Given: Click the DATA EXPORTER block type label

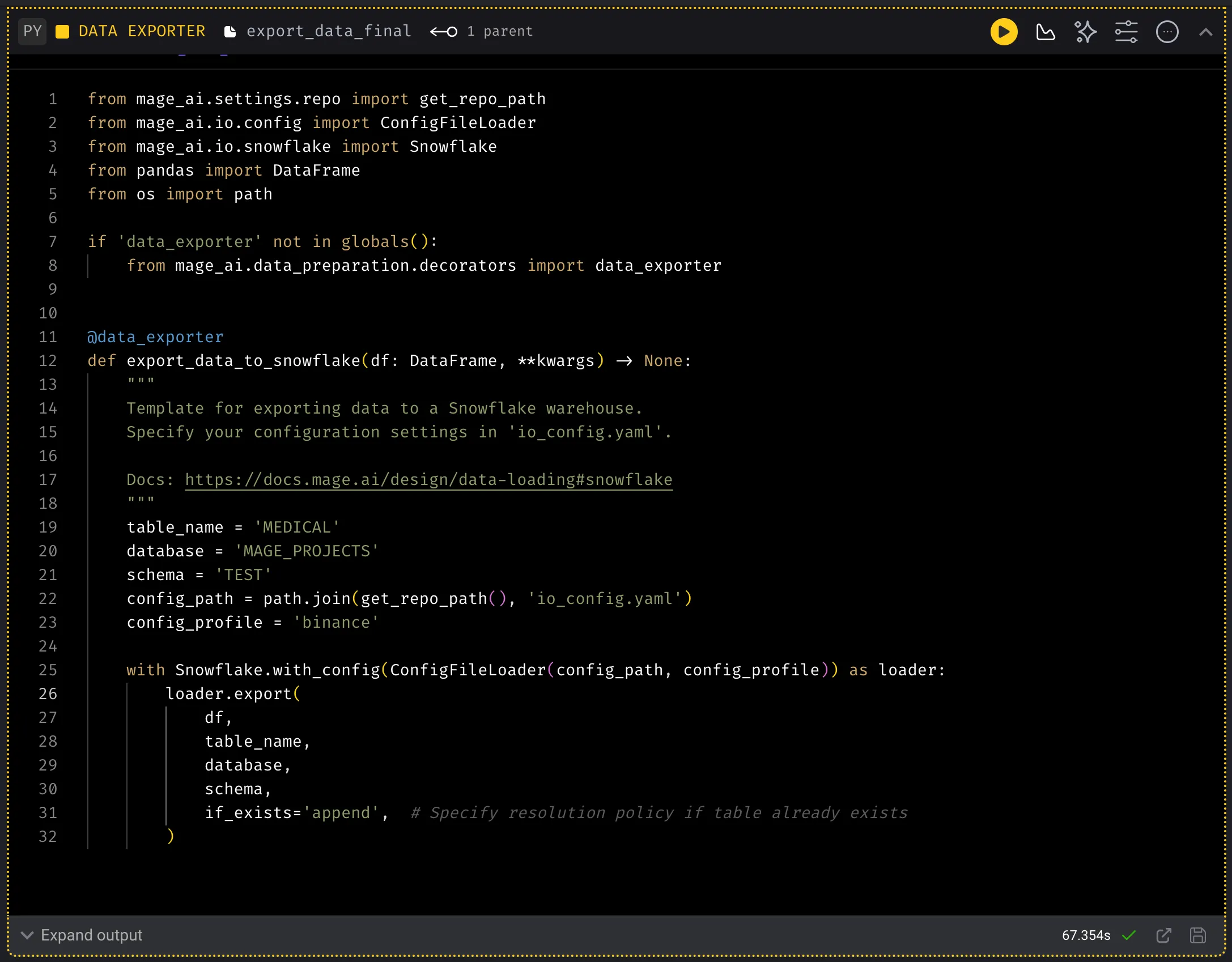Looking at the screenshot, I should [x=142, y=31].
